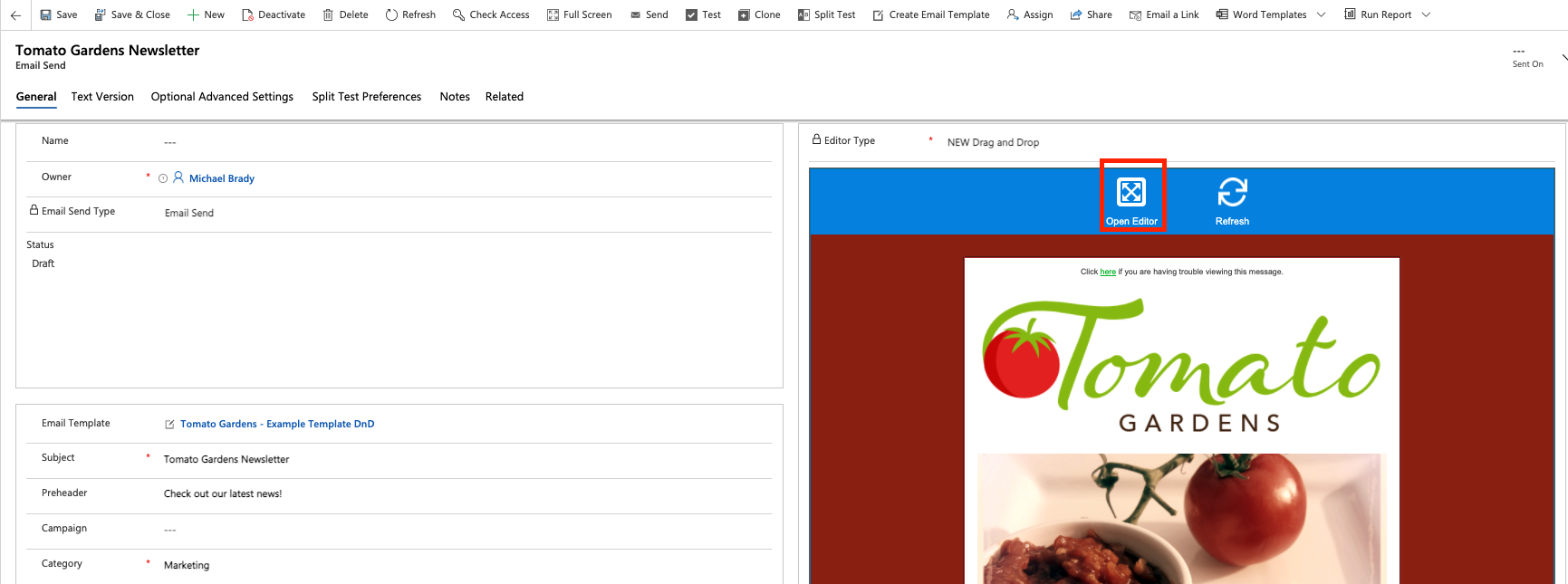Switch to Text Version tab
This screenshot has height=584, width=1568.
[102, 97]
